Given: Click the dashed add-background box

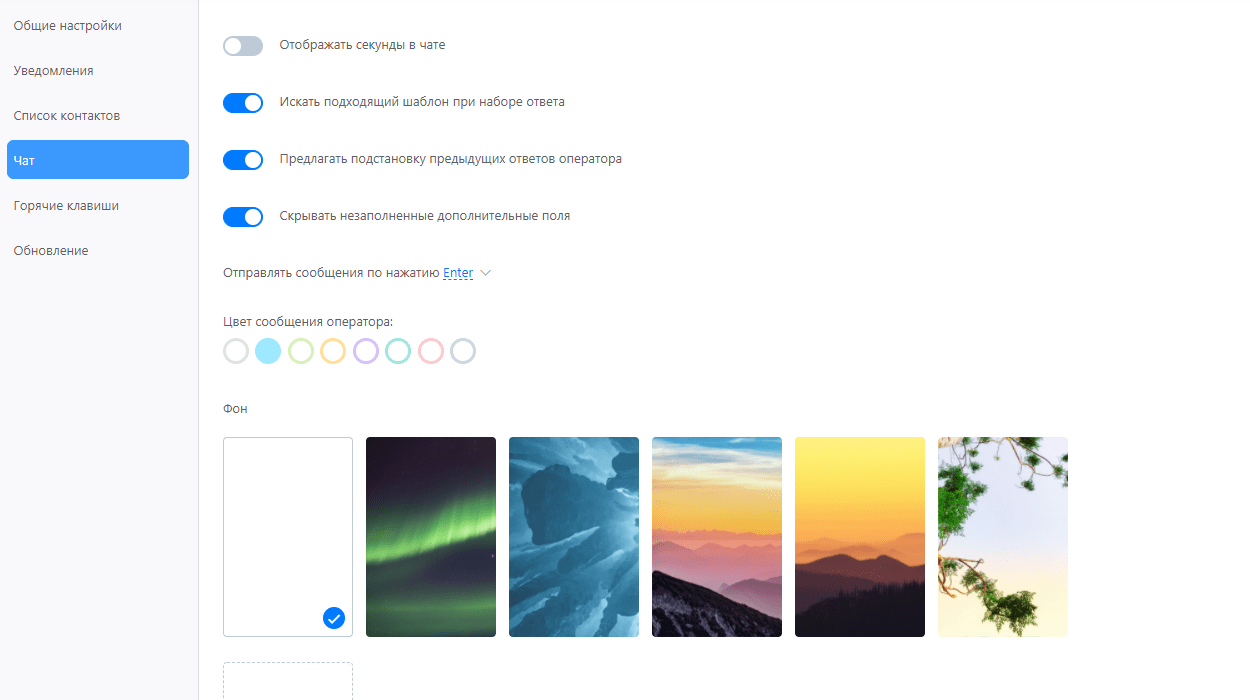Looking at the screenshot, I should [x=288, y=681].
